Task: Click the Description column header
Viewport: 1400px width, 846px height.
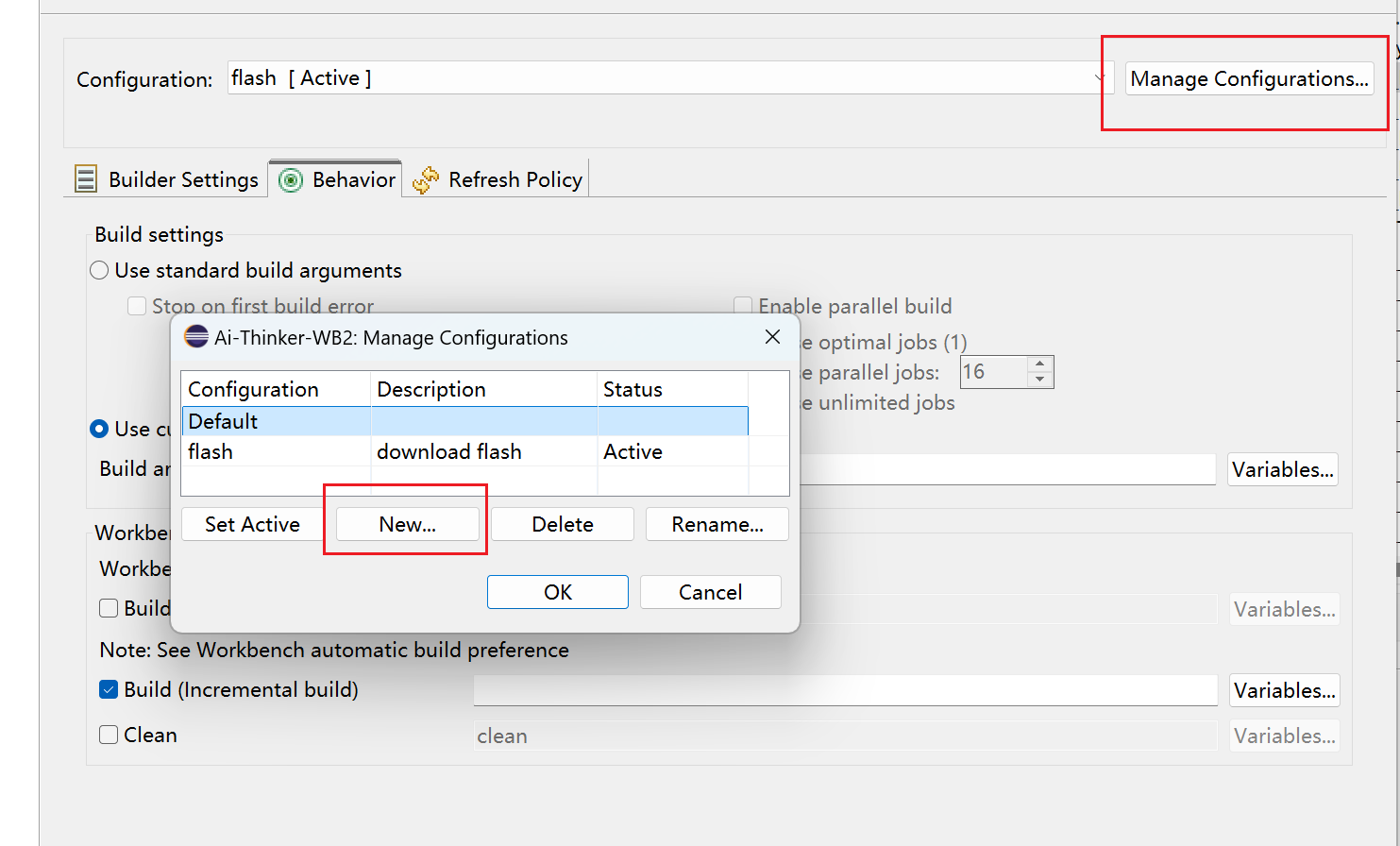Action: [484, 389]
